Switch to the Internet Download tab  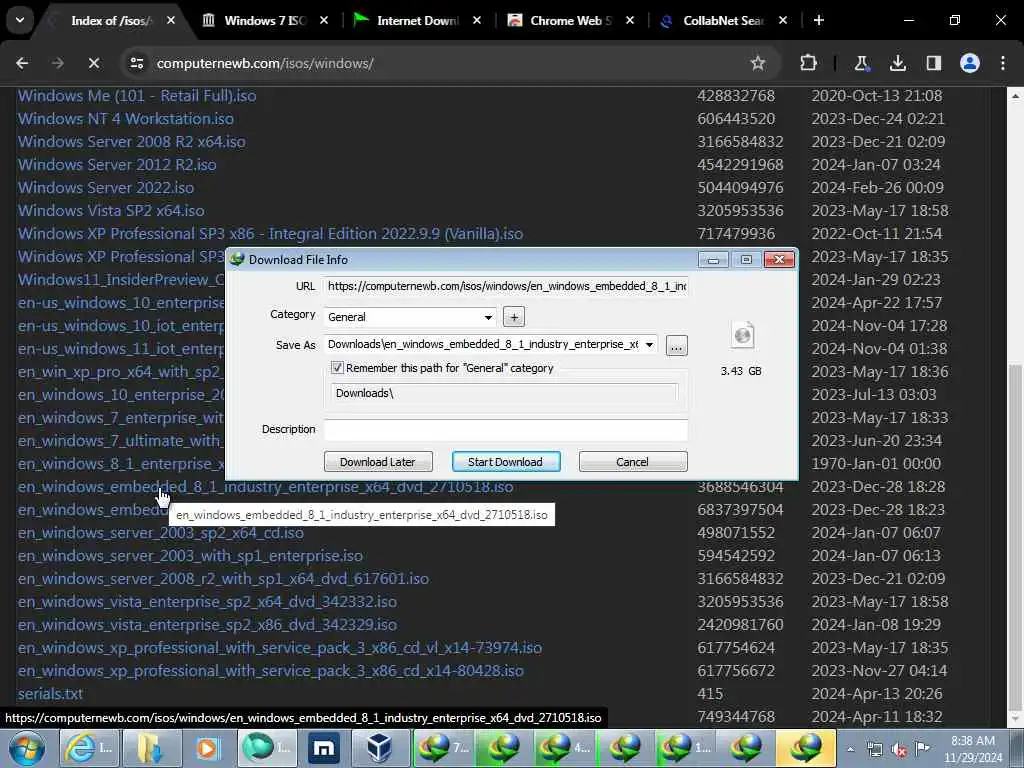[418, 20]
